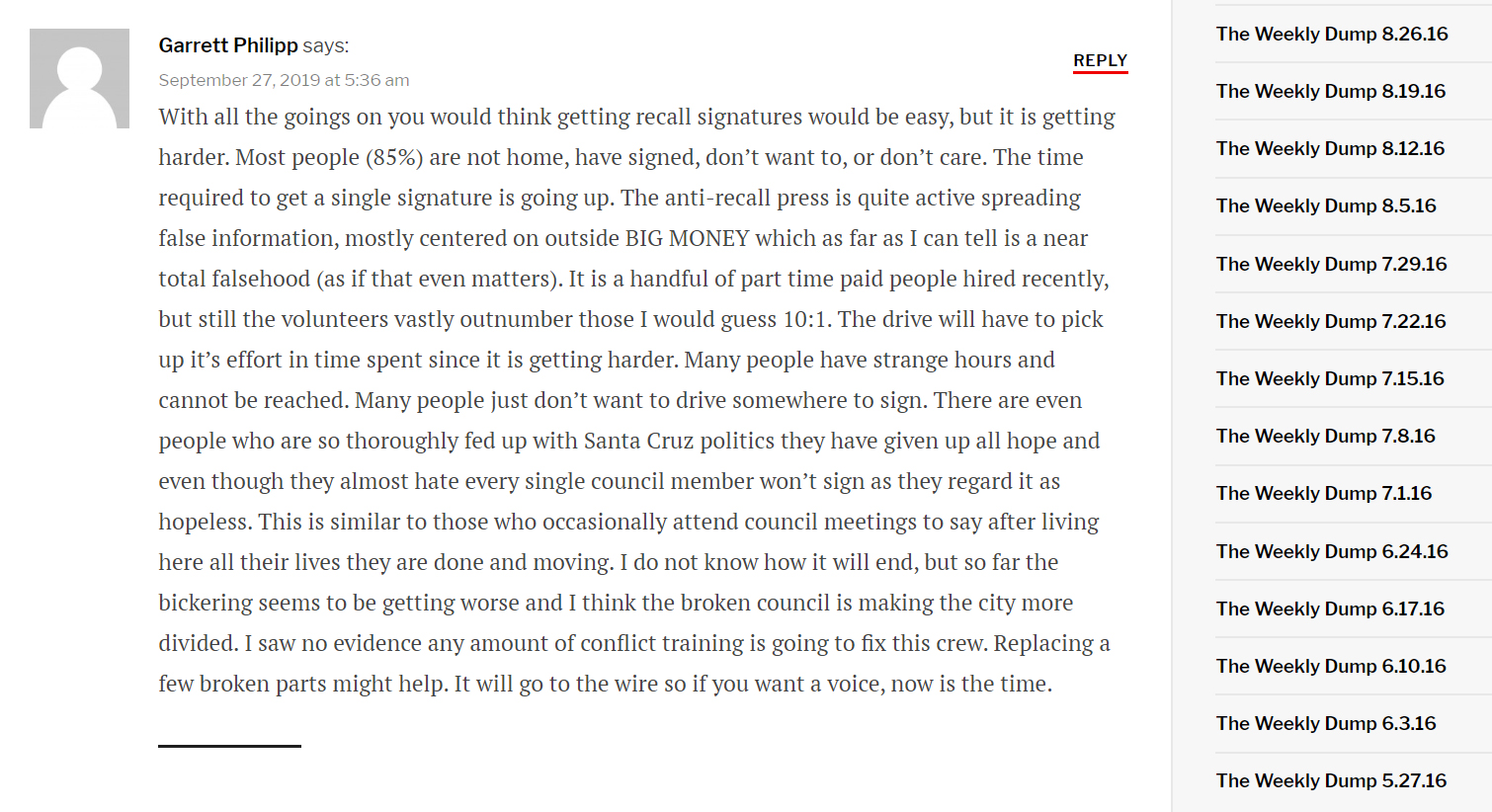The image size is (1492, 812).
Task: Open The Weekly Dump 8.19.16
Action: 1330,91
